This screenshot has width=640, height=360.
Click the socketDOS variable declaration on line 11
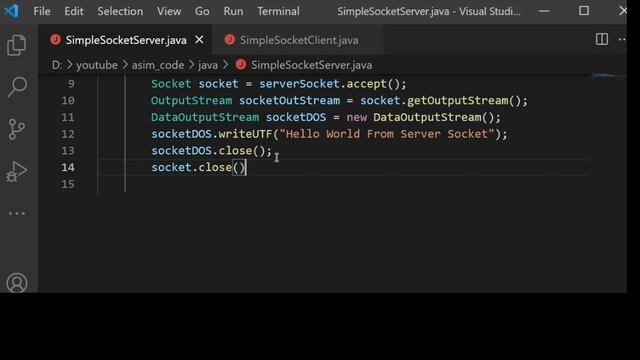(296, 117)
